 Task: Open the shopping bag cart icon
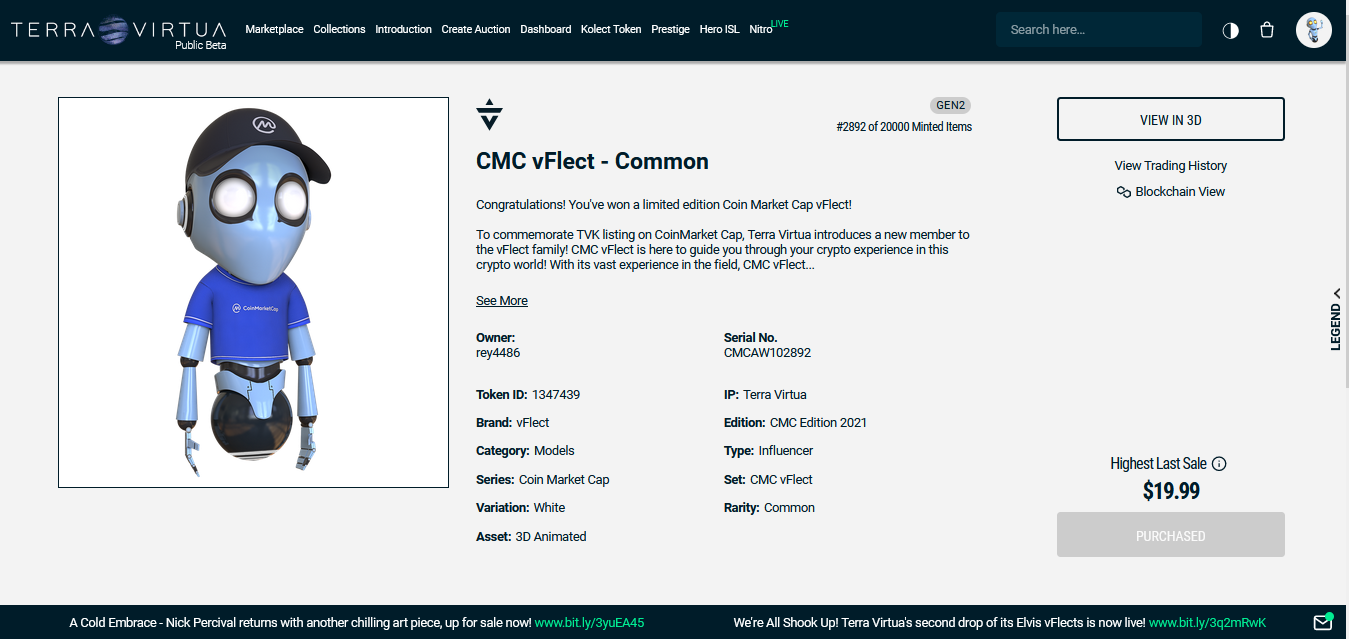pos(1267,30)
